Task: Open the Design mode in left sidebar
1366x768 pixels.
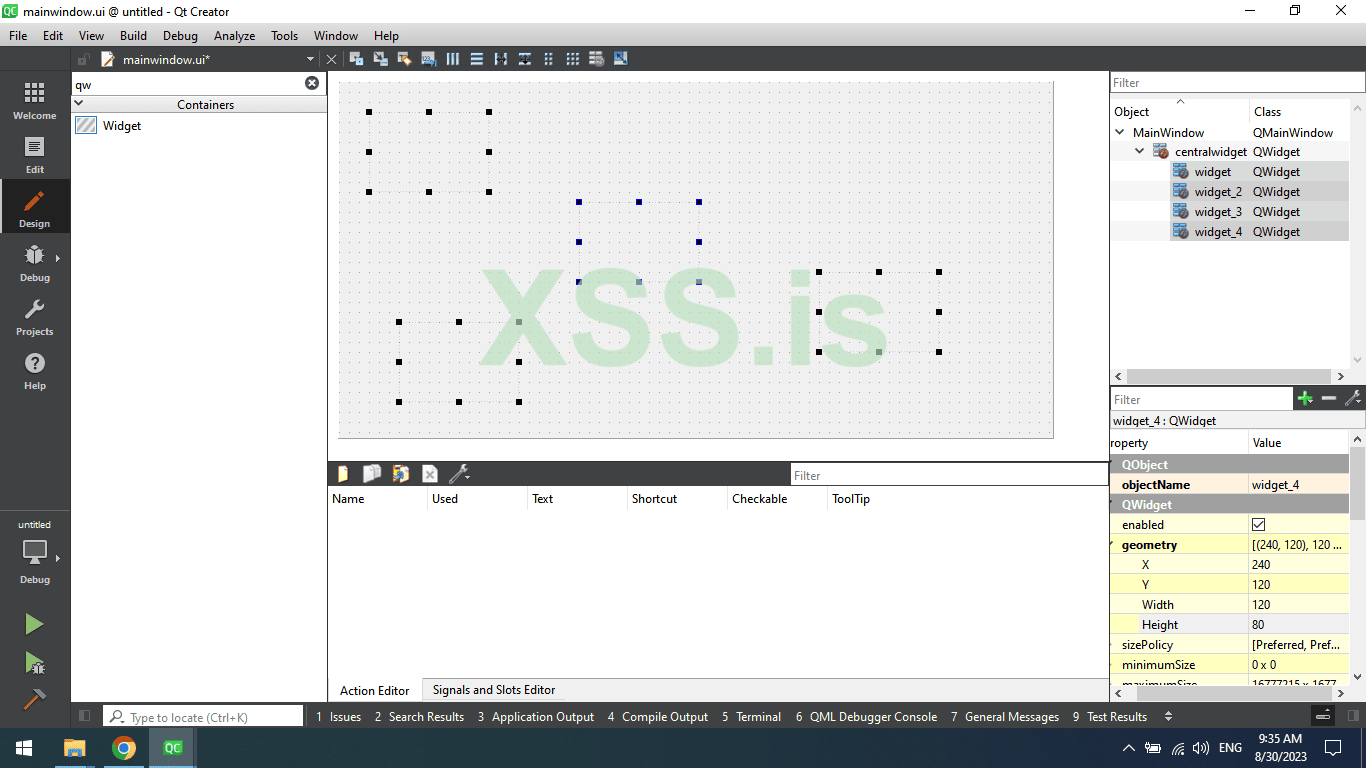Action: (35, 207)
